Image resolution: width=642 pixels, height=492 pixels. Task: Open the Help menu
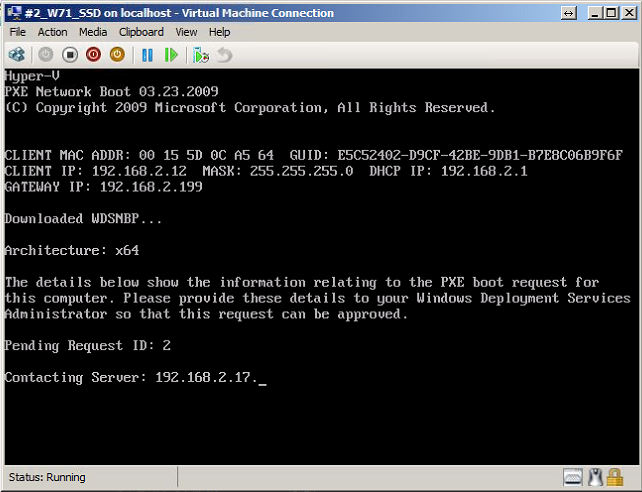[219, 32]
